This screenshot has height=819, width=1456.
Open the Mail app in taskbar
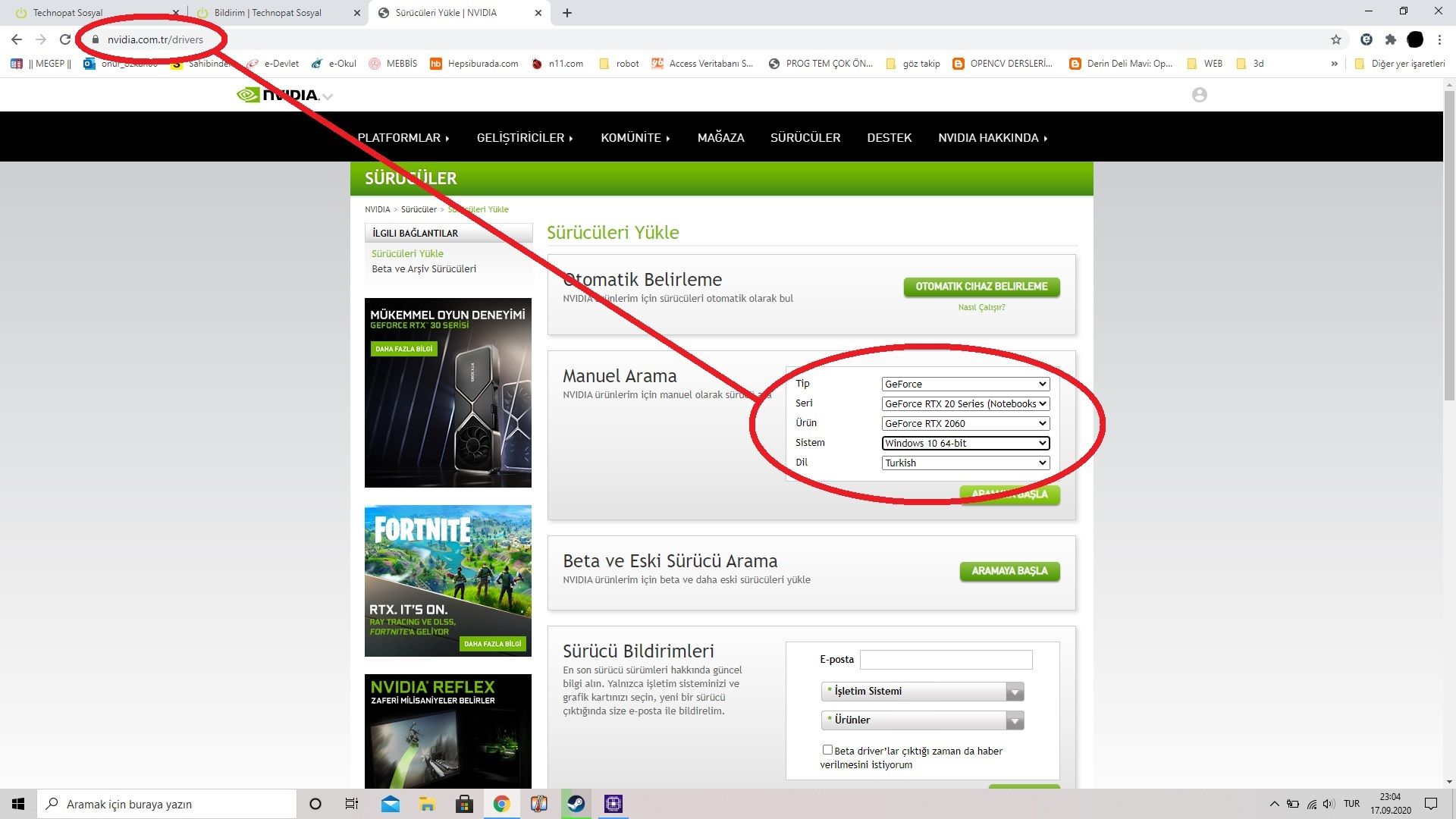391,804
